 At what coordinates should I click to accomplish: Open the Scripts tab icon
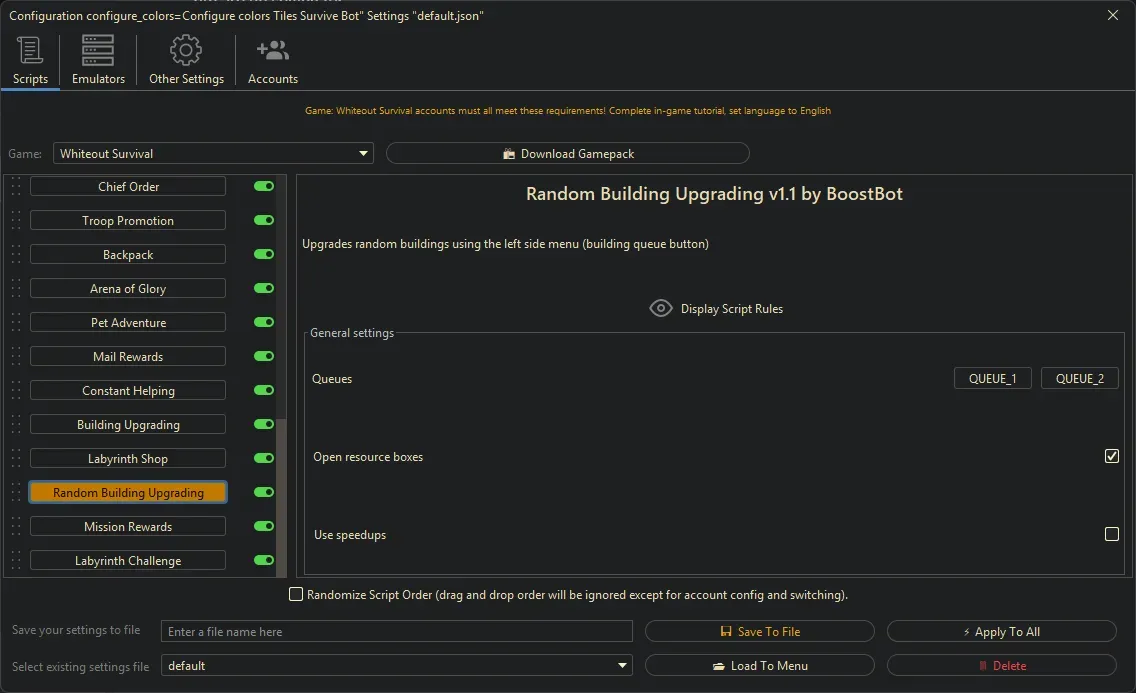click(30, 50)
